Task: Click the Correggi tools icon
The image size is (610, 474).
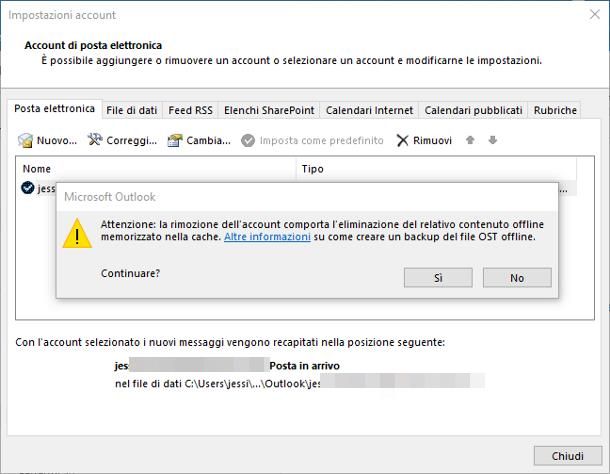Action: [x=95, y=139]
